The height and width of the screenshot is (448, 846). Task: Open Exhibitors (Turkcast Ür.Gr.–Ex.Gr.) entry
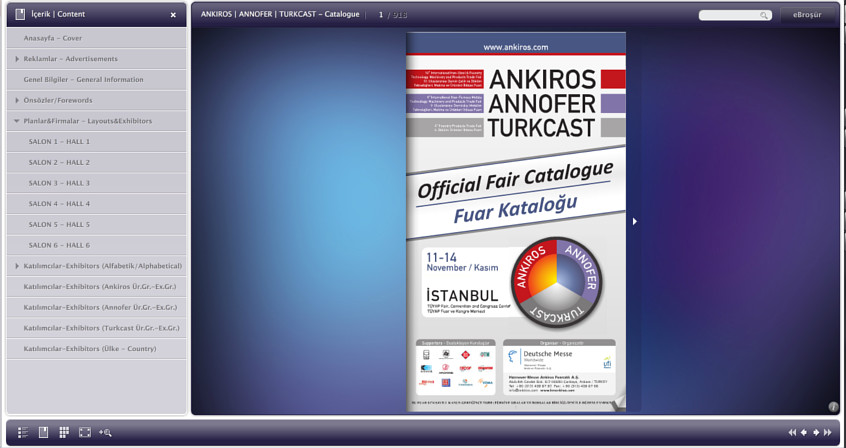tap(97, 328)
